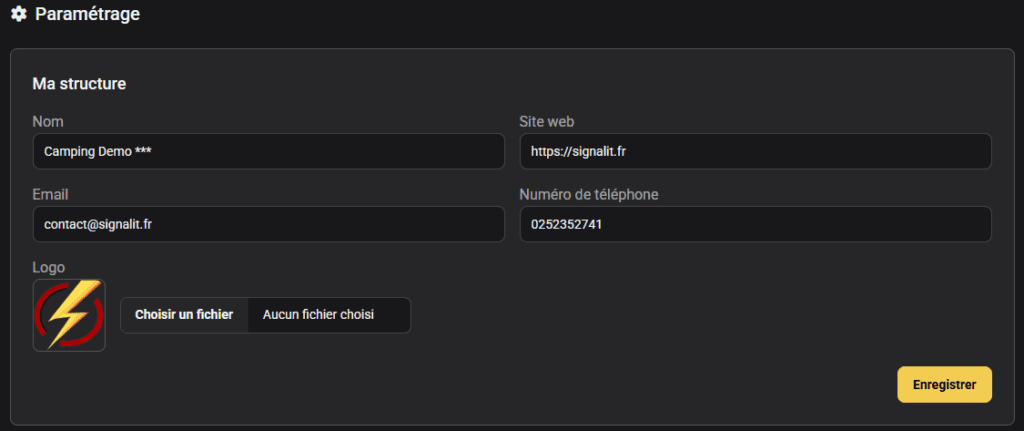
Task: Click the Logo label
Action: [x=48, y=268]
